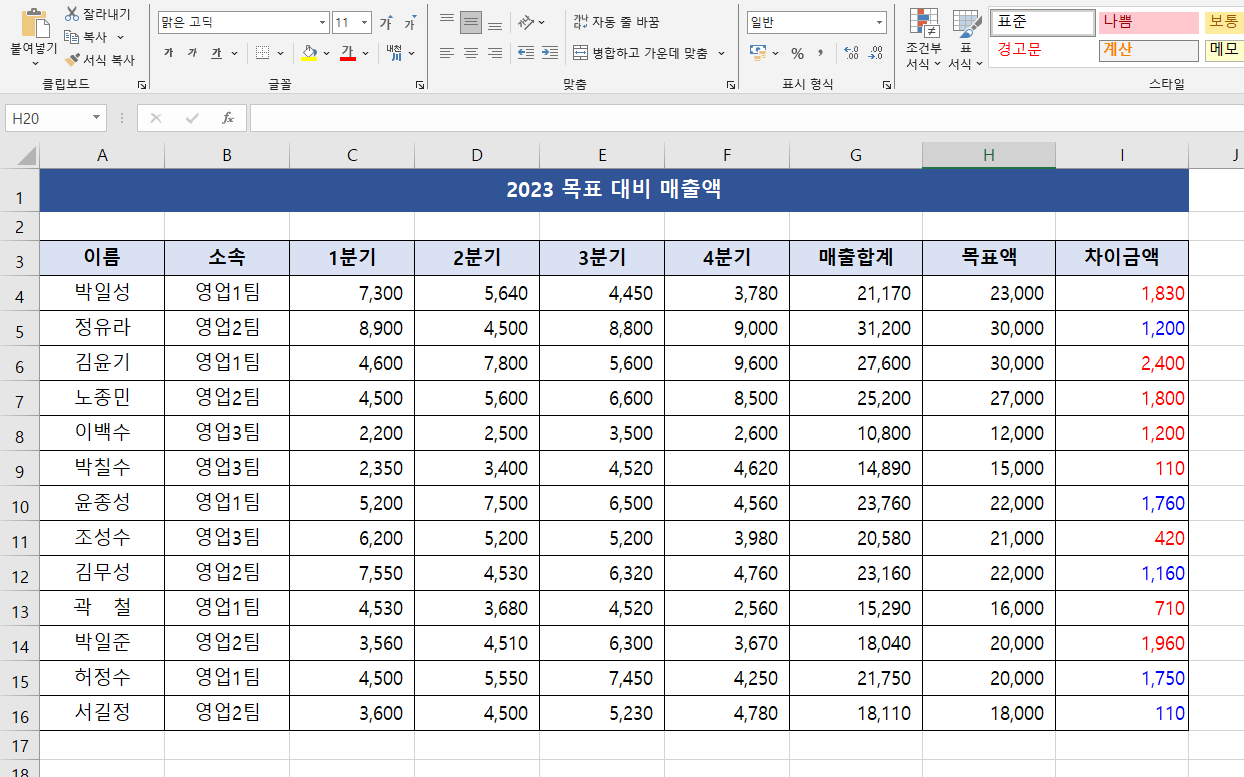Image resolution: width=1244 pixels, height=777 pixels.
Task: Select row 10 header
Action: pyautogui.click(x=20, y=503)
